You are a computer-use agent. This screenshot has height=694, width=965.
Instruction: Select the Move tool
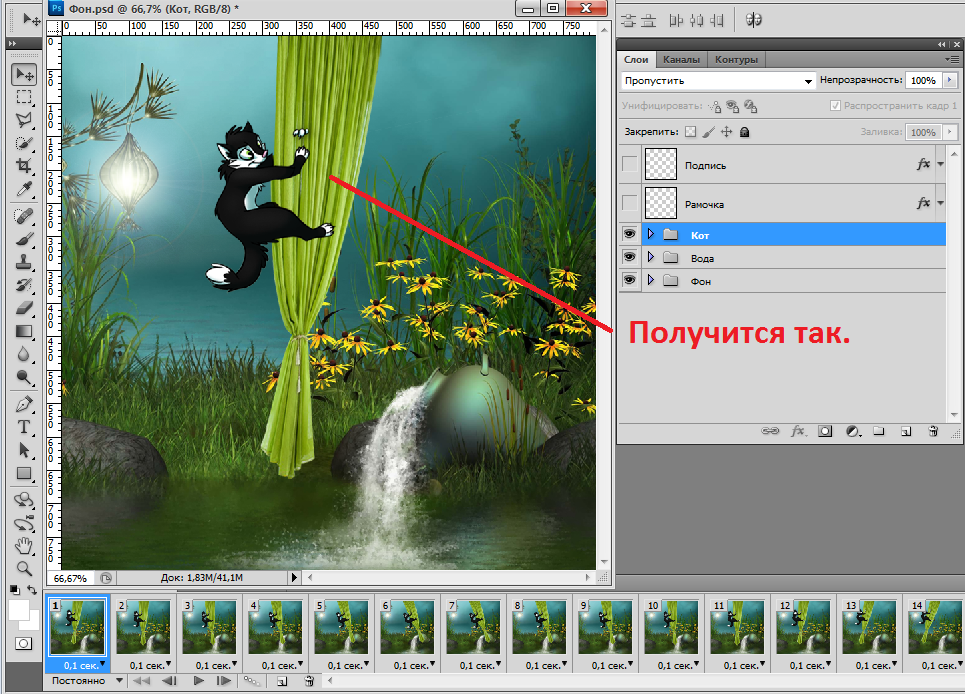(x=24, y=75)
